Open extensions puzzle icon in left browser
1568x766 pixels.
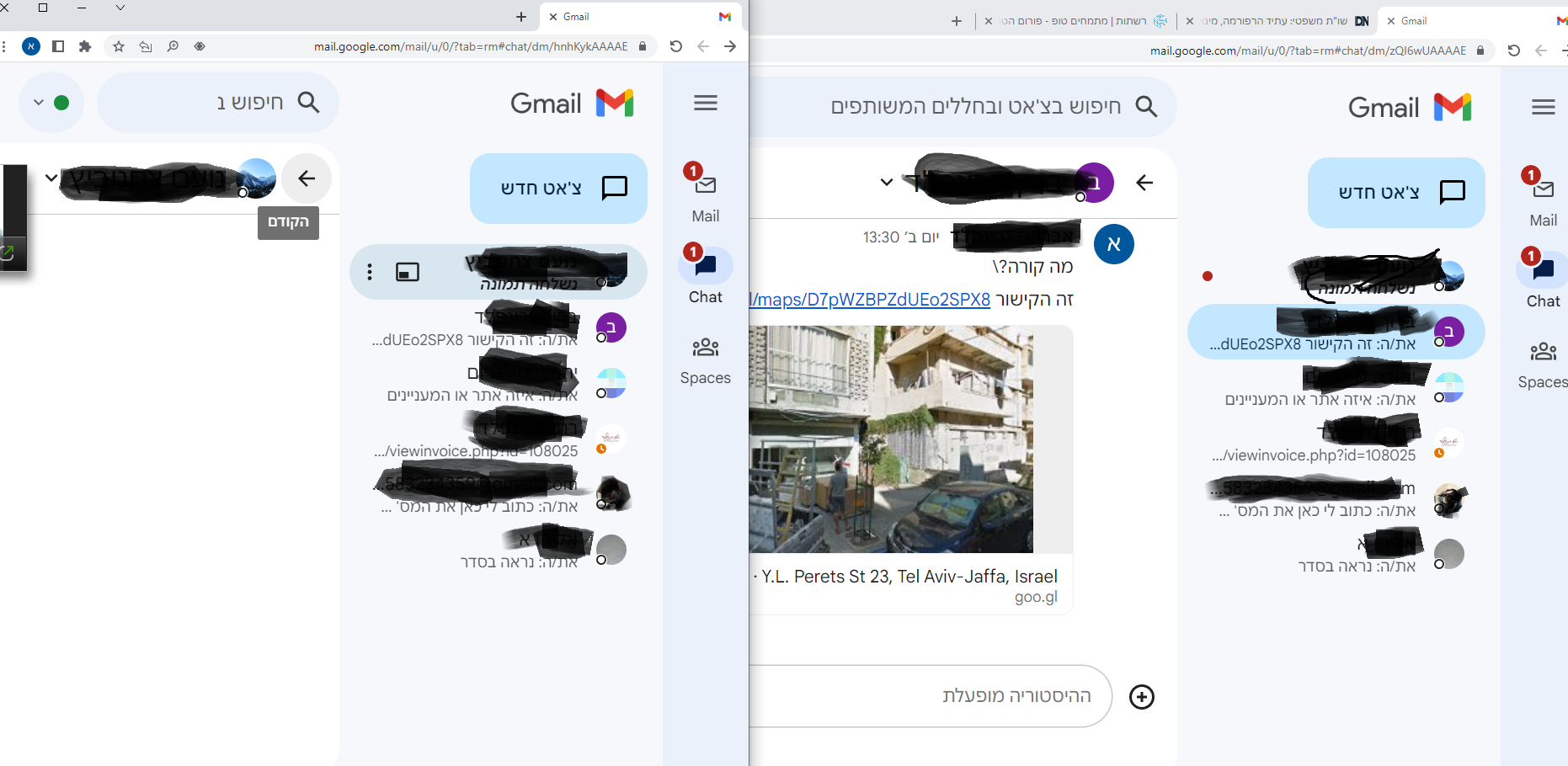pos(85,46)
